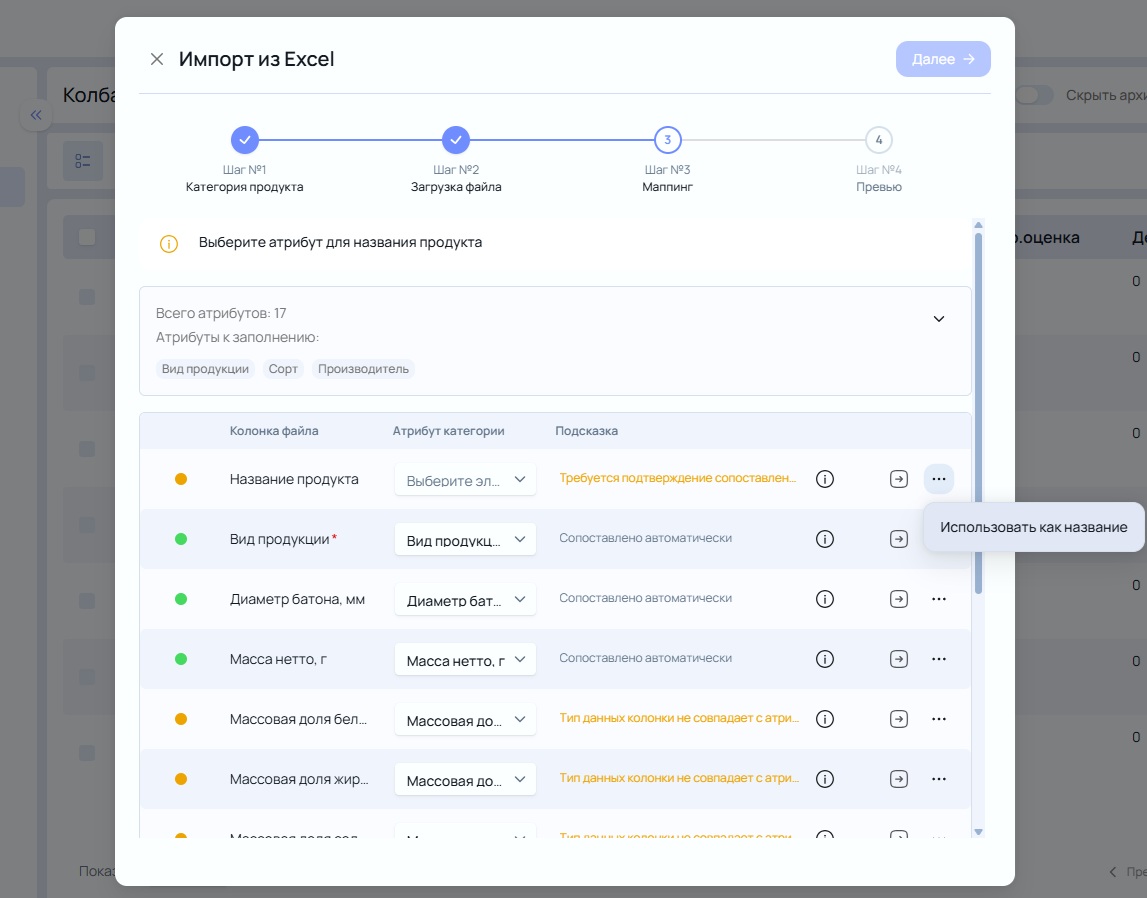This screenshot has height=898, width=1147.
Task: Click arrow-in-box icon for Массовая доля белка row
Action: pyautogui.click(x=899, y=719)
